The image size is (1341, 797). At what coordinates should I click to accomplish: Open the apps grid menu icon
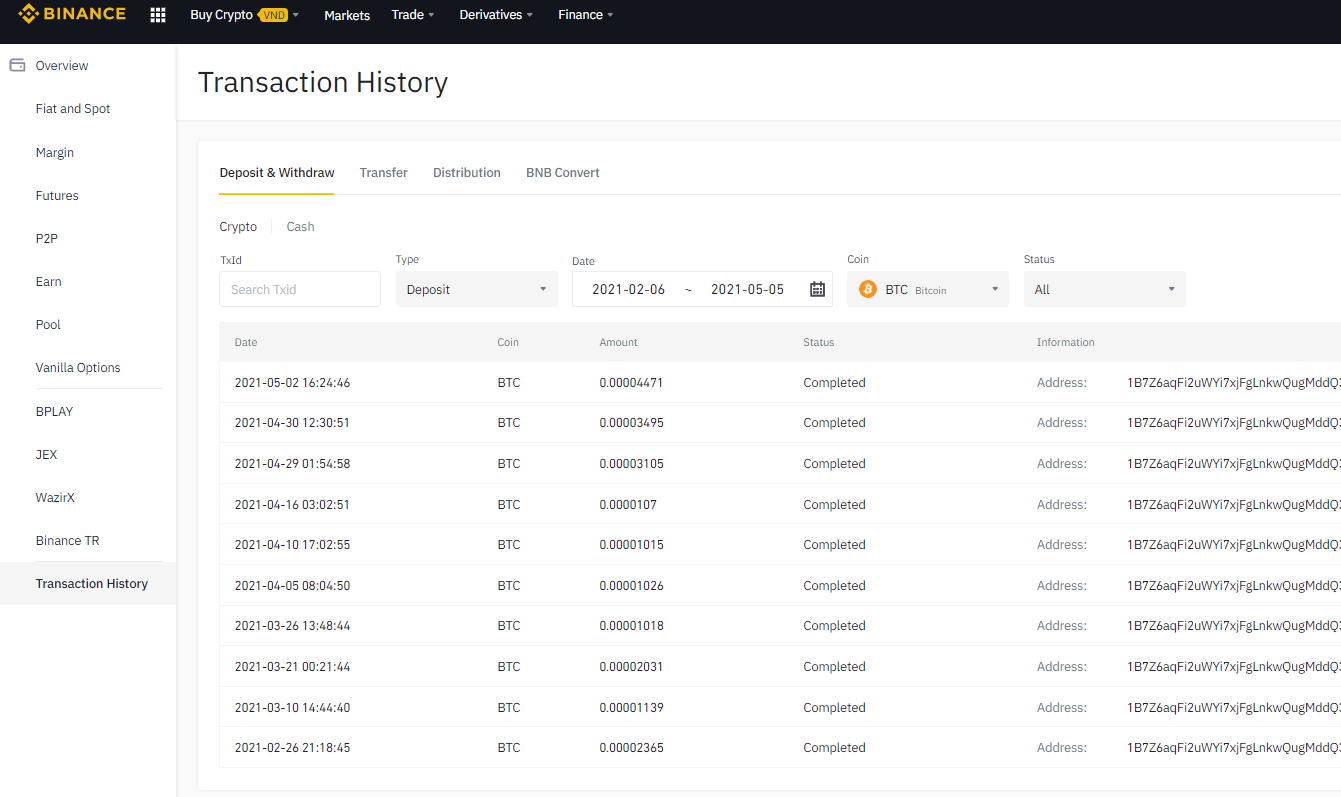tap(158, 15)
